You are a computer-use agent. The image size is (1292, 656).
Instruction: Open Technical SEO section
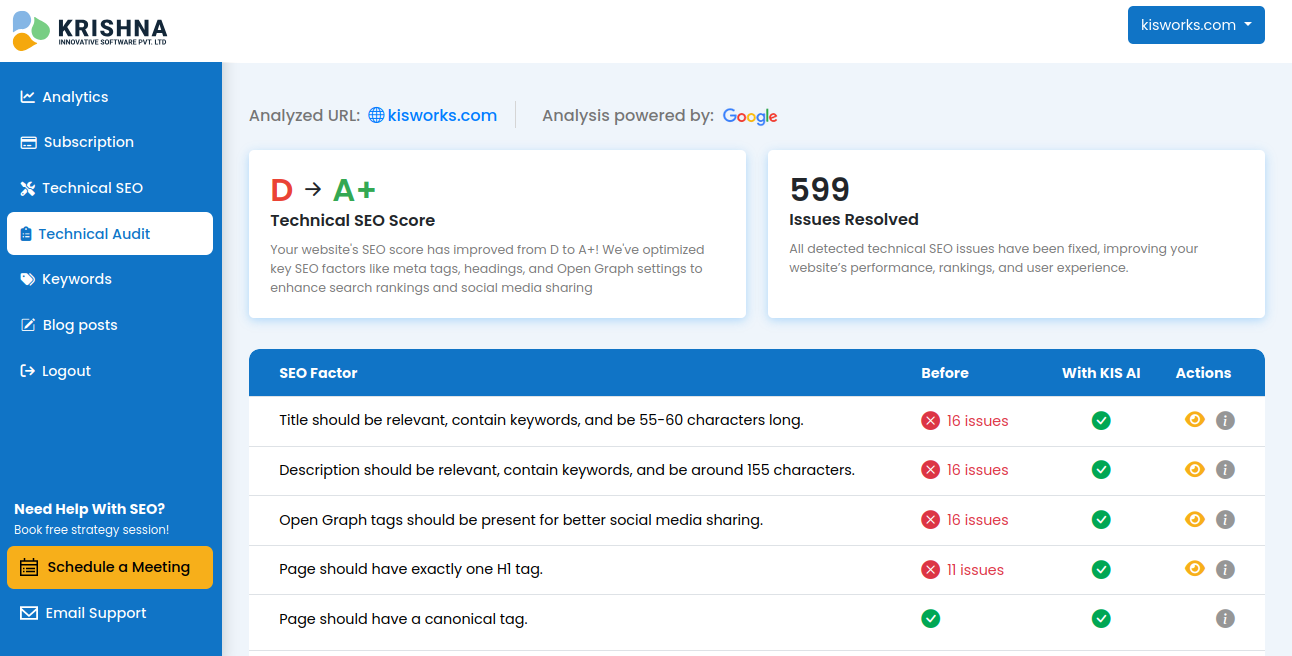(x=110, y=188)
